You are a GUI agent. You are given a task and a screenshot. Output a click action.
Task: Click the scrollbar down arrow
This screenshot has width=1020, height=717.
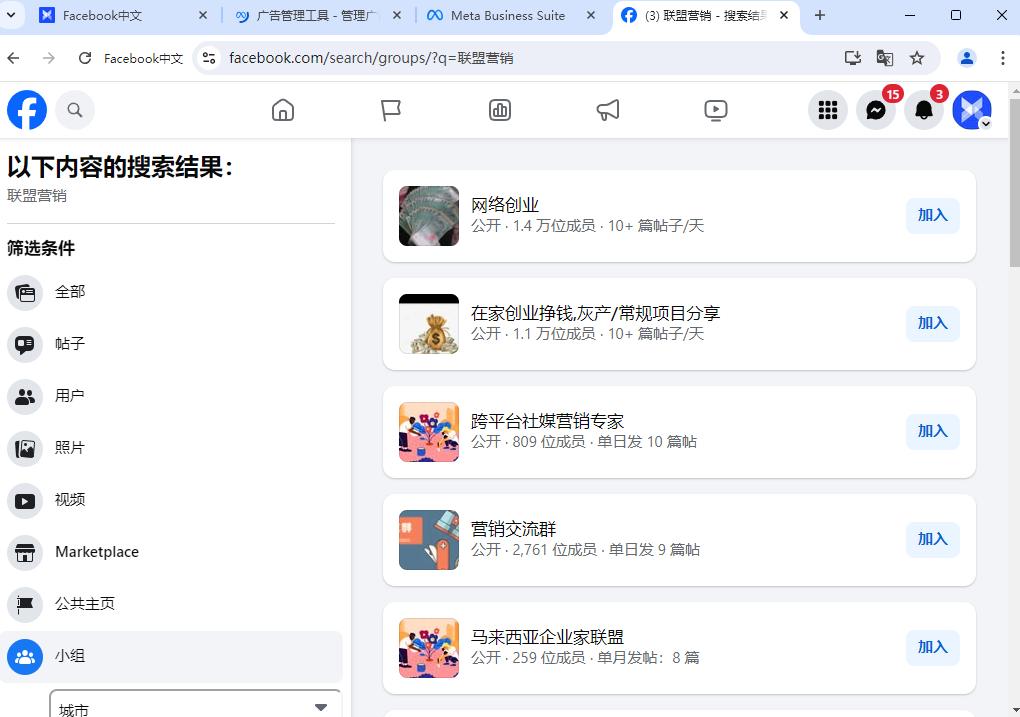1014,710
